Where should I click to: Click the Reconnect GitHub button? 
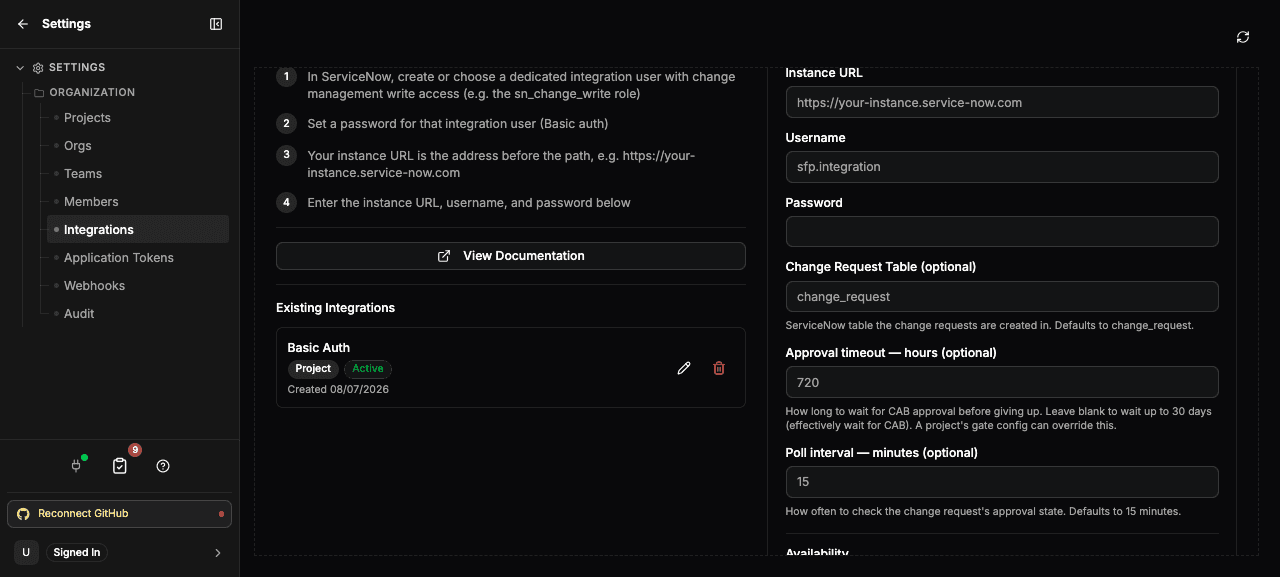click(x=119, y=514)
